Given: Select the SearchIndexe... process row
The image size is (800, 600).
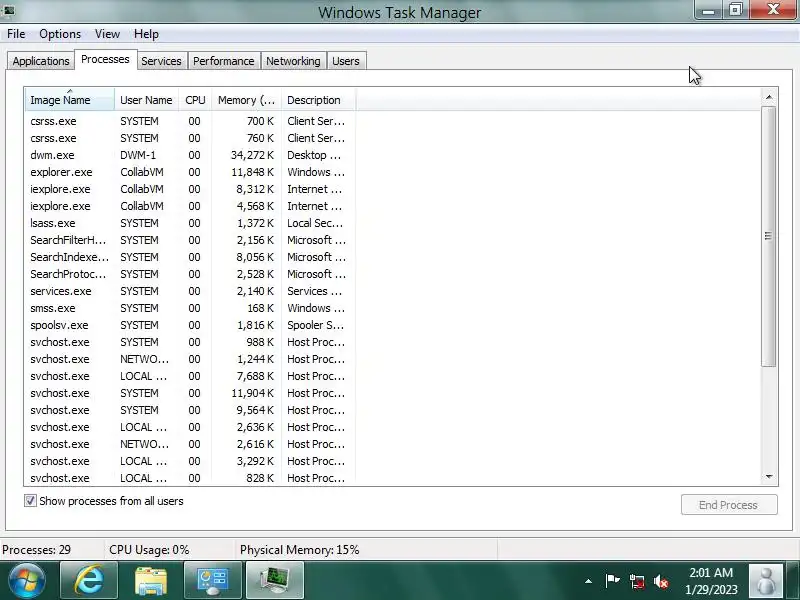Looking at the screenshot, I should (190, 257).
